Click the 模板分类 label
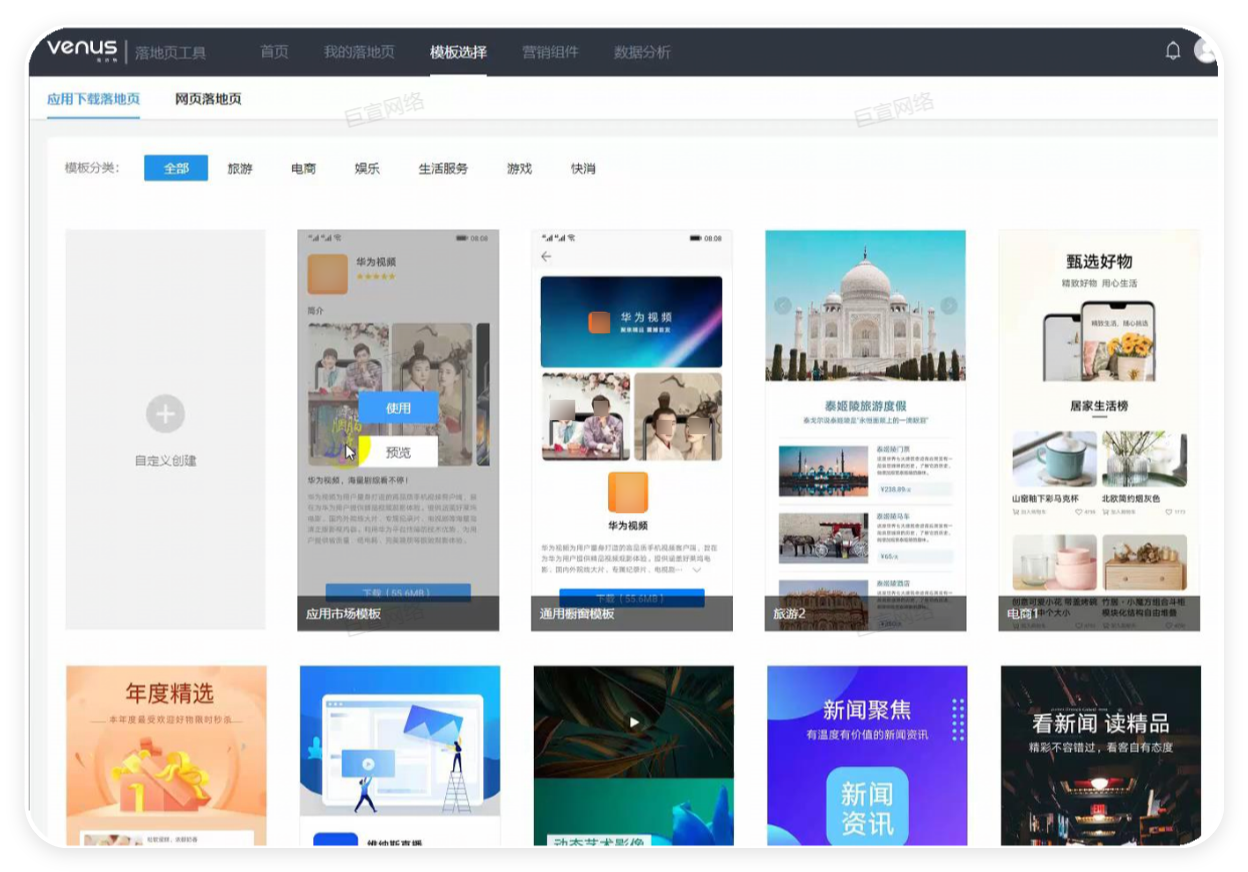 [x=92, y=168]
